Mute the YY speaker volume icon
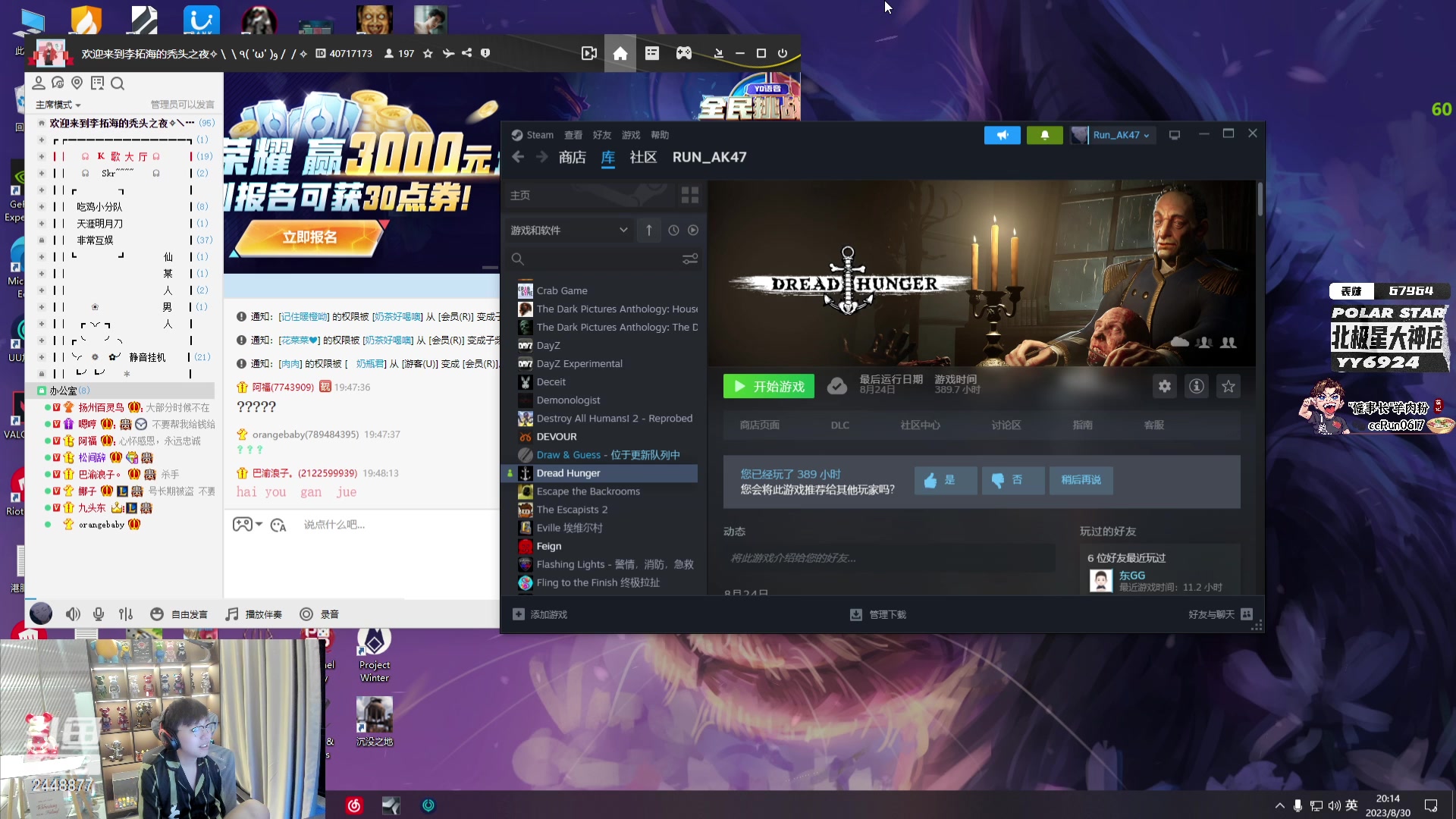 [x=73, y=614]
